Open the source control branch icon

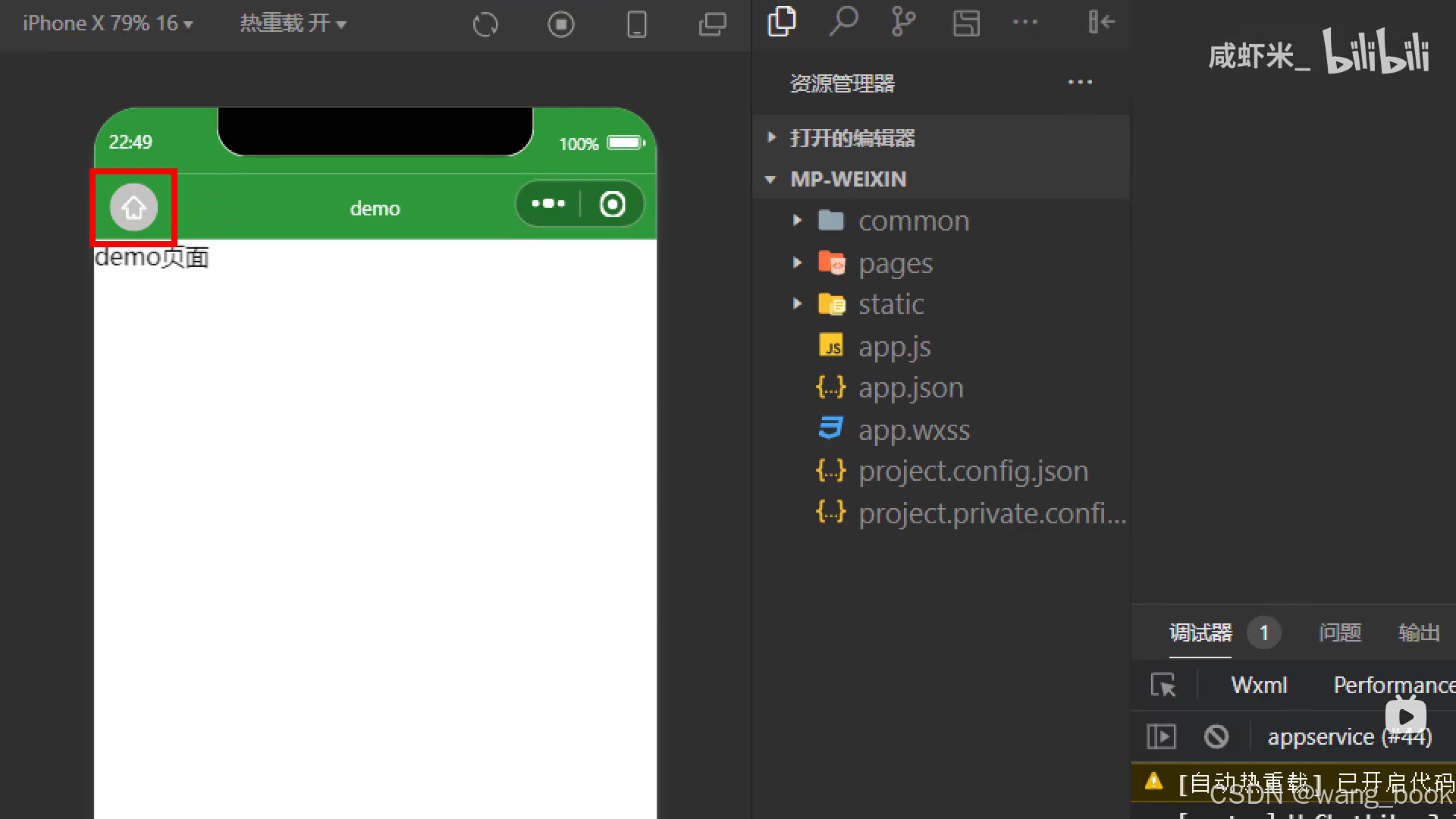point(903,22)
